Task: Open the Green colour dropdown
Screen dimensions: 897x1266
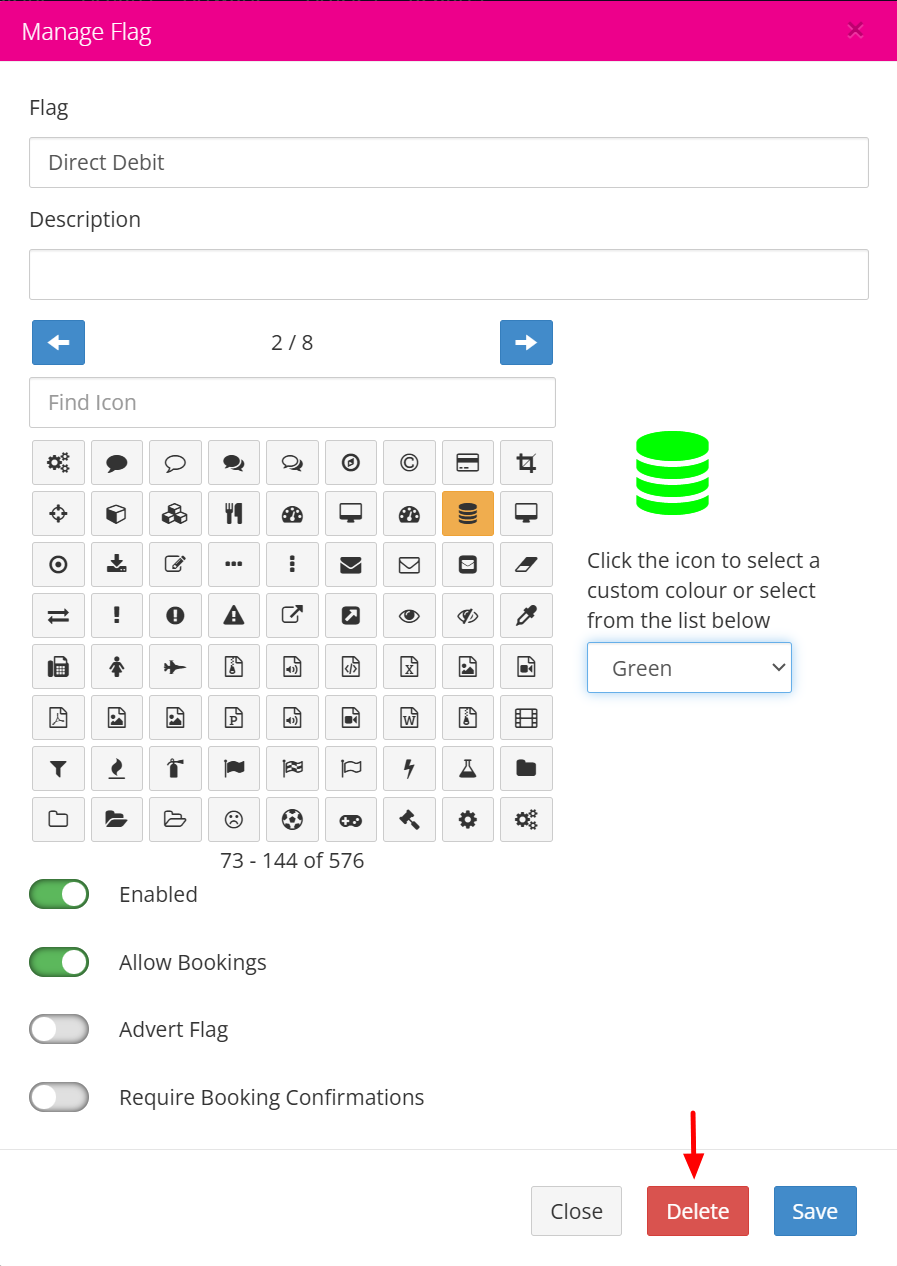Action: [689, 668]
